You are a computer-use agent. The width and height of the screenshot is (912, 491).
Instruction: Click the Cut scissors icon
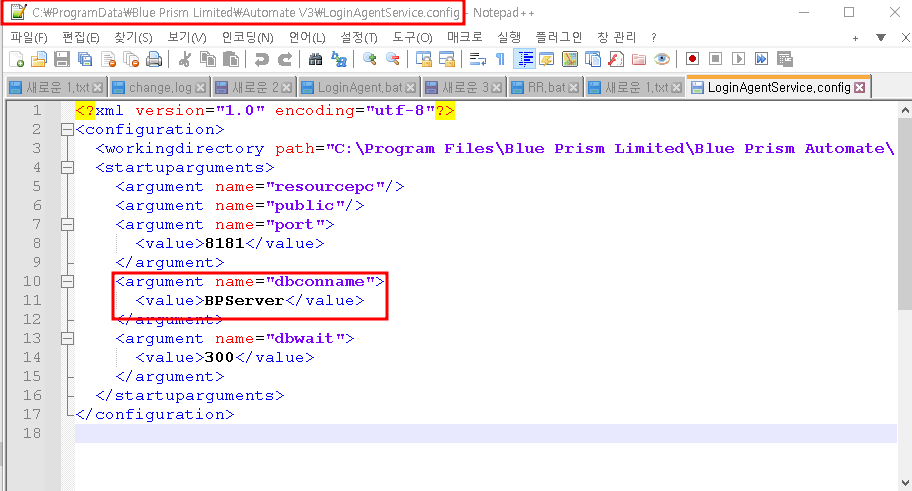point(185,59)
